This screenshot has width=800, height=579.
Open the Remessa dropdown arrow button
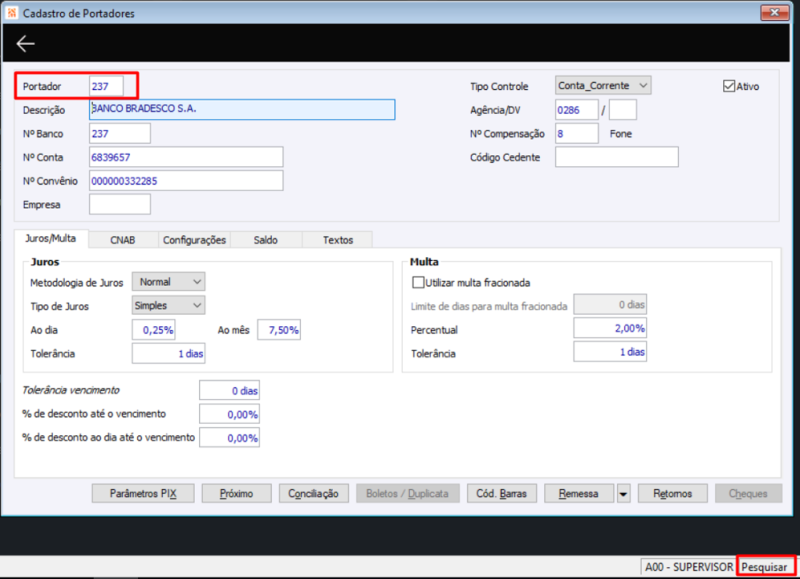[x=623, y=493]
